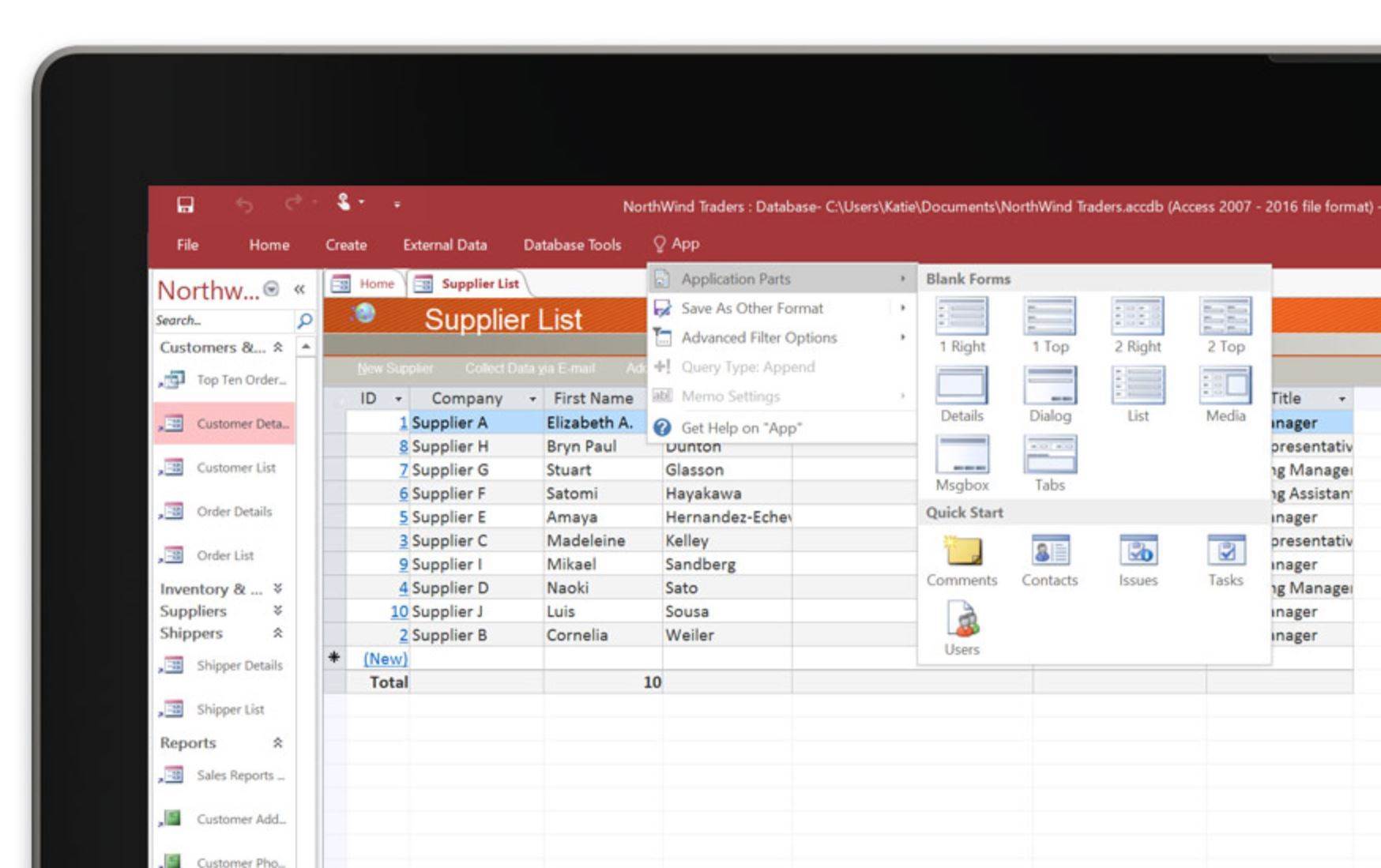Image resolution: width=1381 pixels, height=868 pixels.
Task: Select the Tasks Quick Start part
Action: coord(1225,559)
